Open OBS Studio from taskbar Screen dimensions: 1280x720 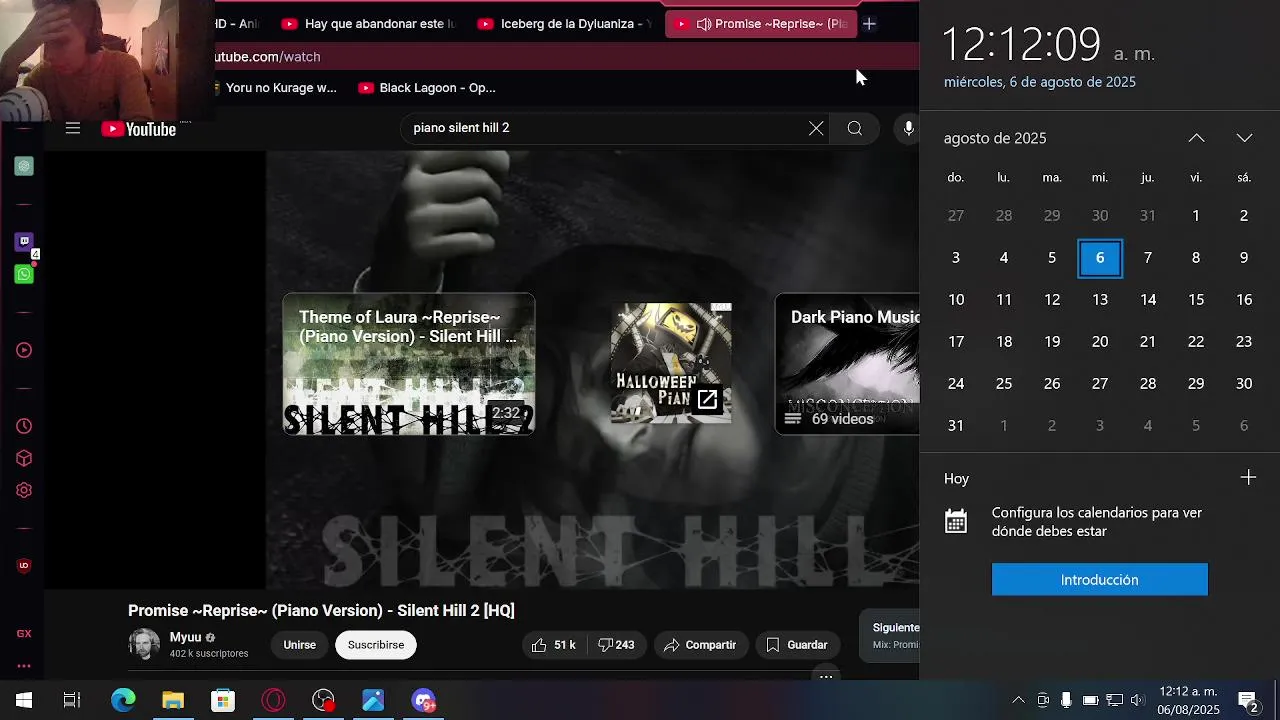click(323, 700)
